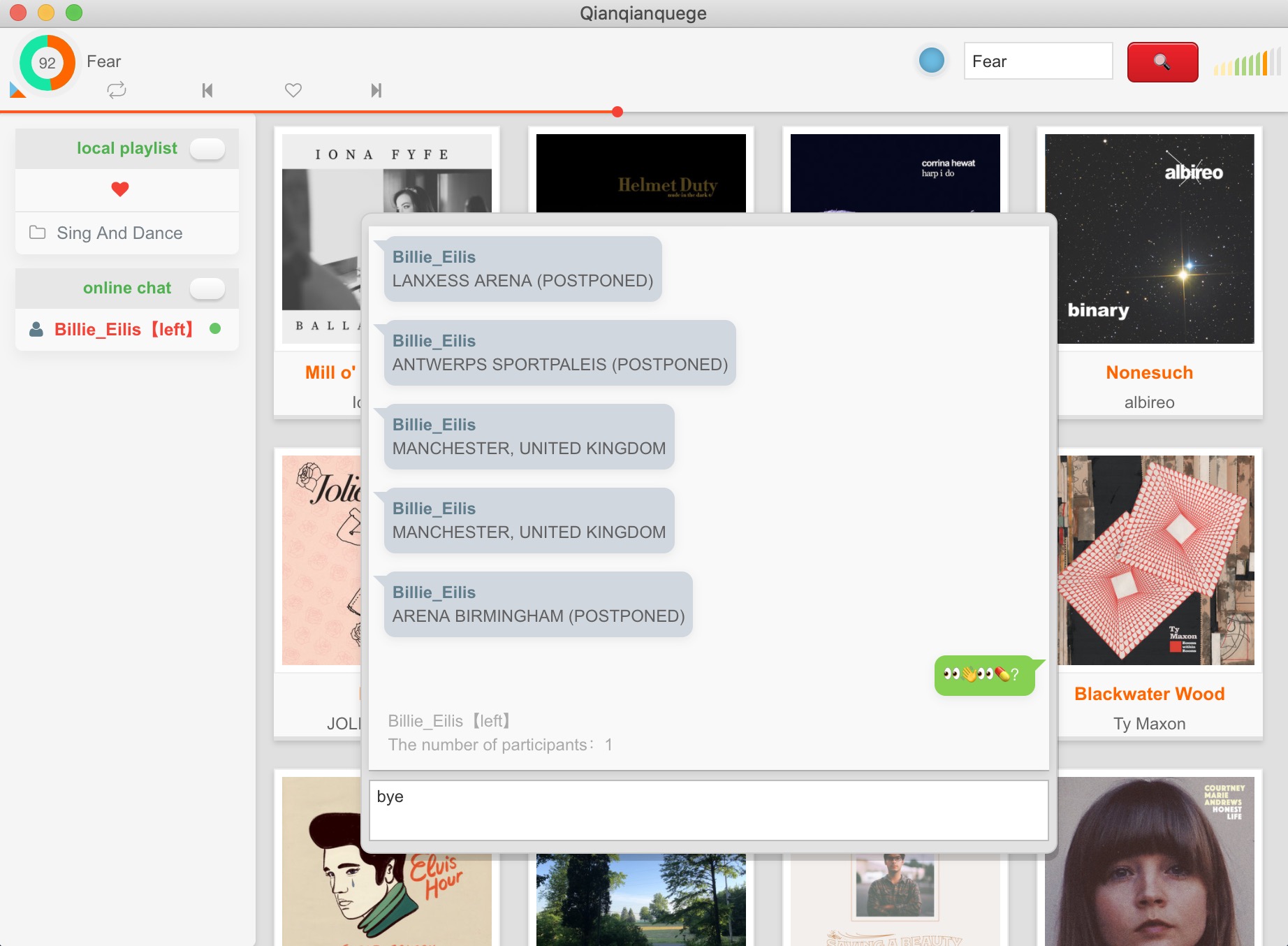Toggle the online chat switch
Screen dimensions: 1288x946
pos(207,288)
